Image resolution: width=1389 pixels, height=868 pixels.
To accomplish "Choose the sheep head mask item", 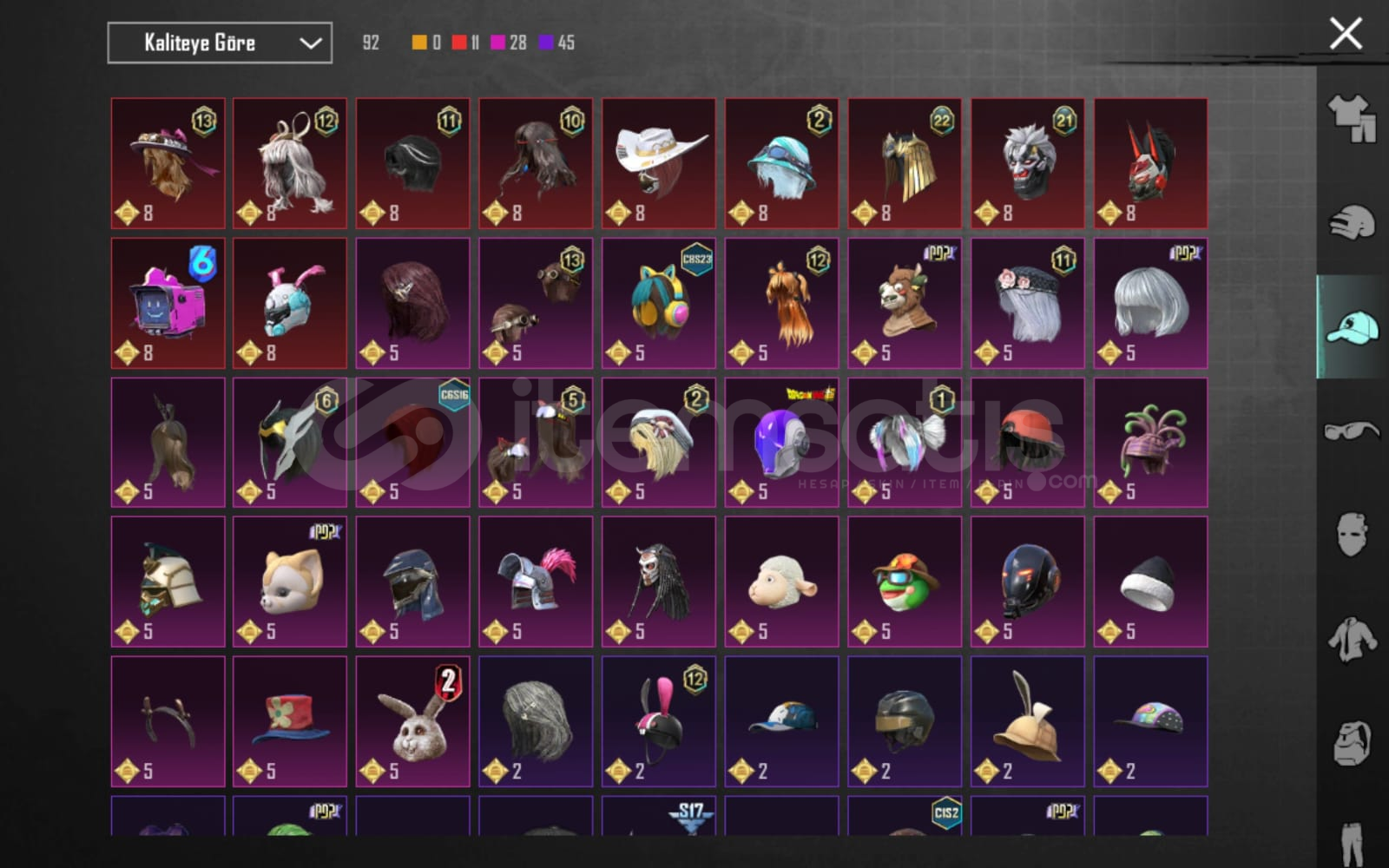I will click(782, 582).
